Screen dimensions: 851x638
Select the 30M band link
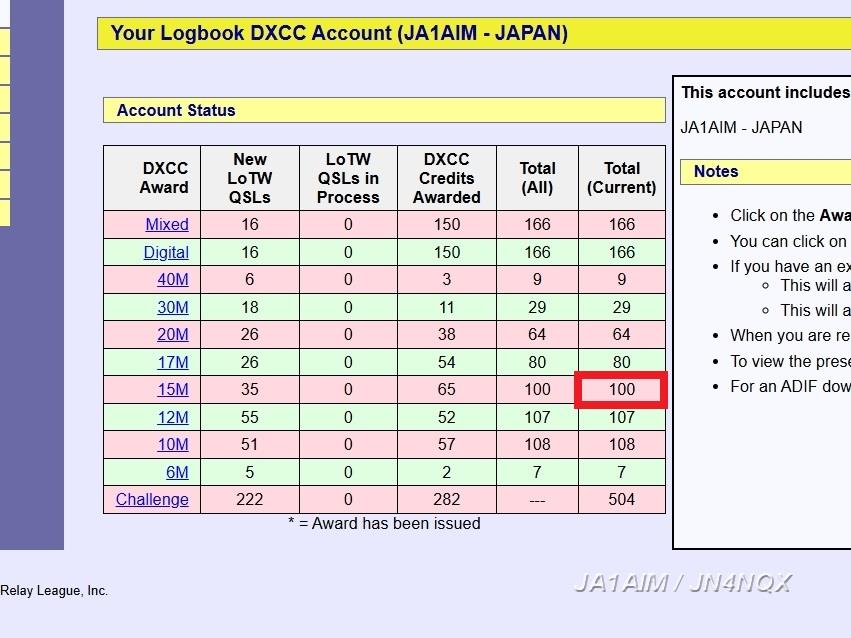172,308
